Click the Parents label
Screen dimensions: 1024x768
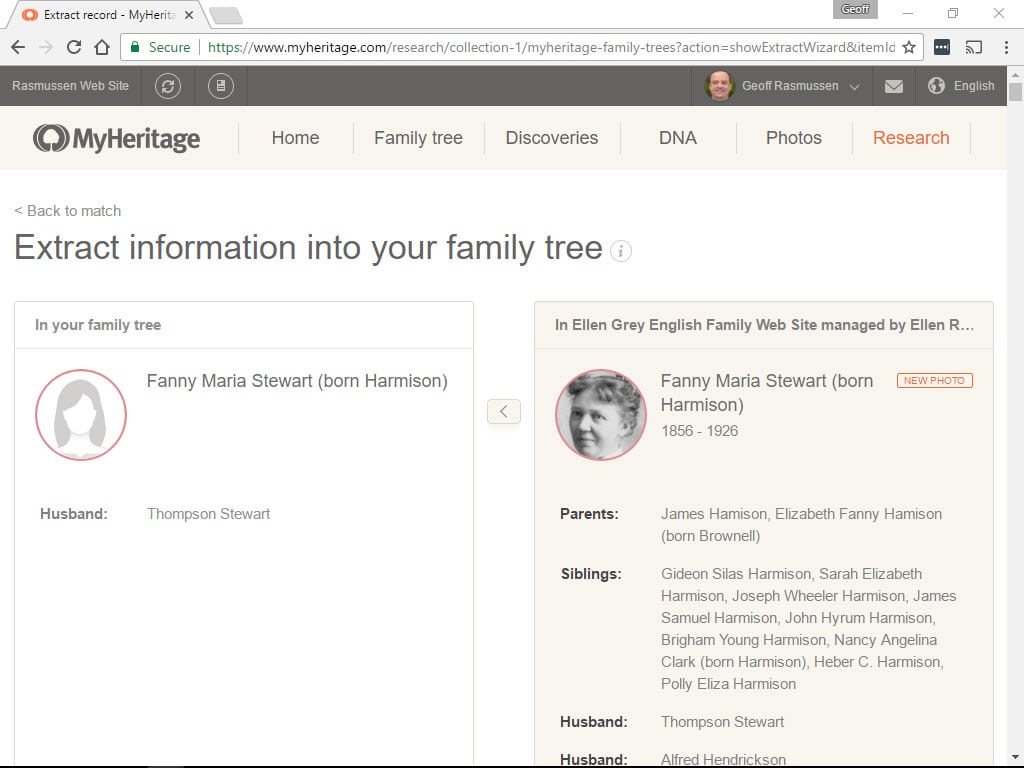click(x=589, y=514)
